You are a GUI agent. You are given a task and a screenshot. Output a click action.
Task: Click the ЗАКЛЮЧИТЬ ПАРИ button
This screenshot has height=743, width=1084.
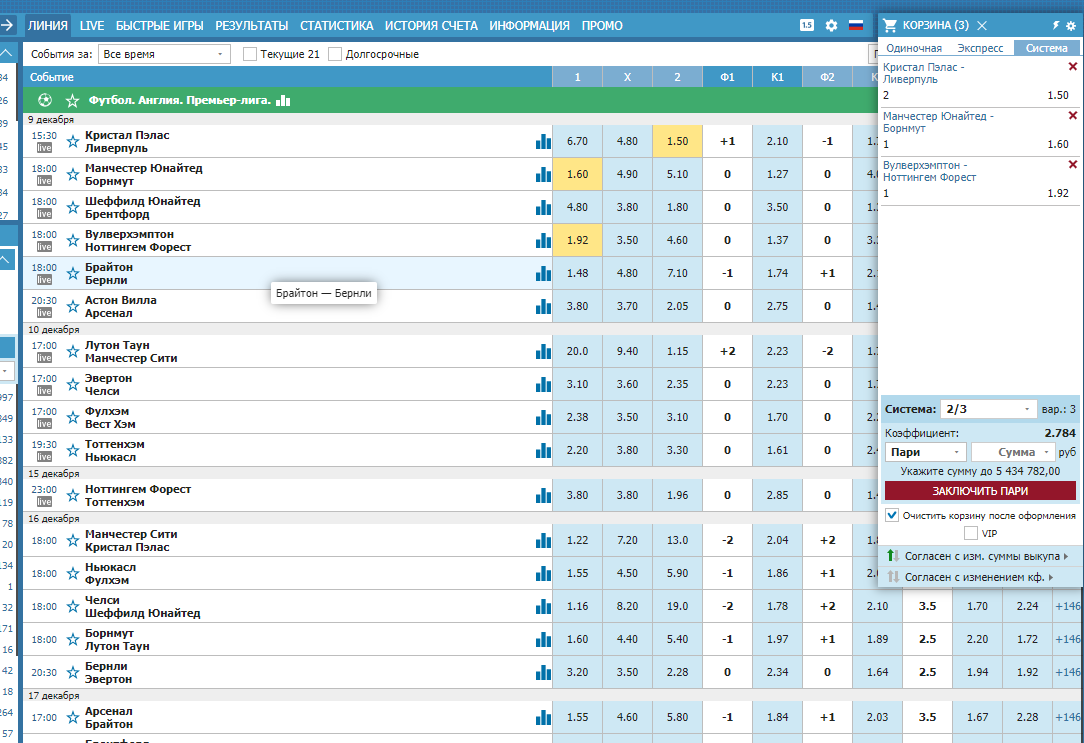[980, 491]
